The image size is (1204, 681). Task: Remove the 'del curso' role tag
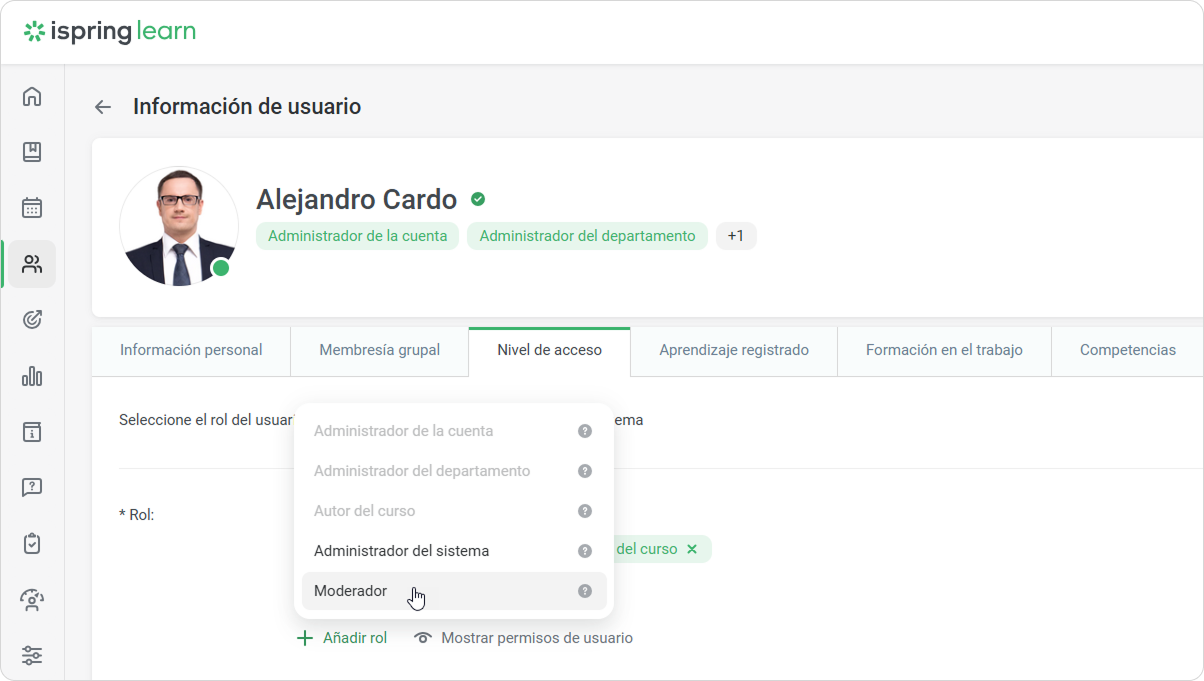[692, 549]
